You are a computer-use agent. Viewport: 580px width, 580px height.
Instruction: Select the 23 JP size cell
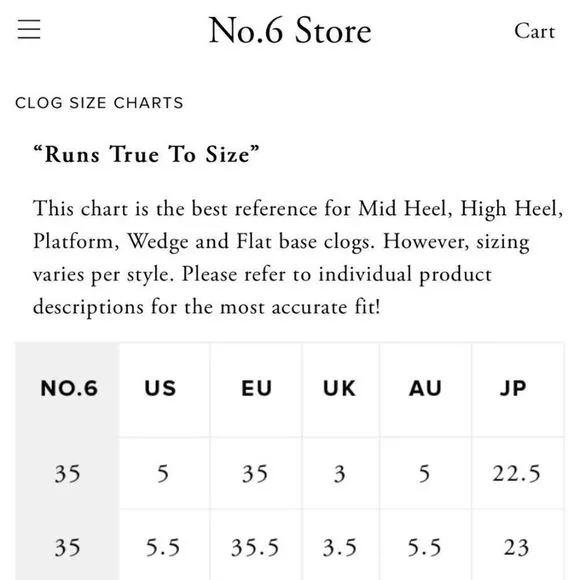(x=516, y=547)
